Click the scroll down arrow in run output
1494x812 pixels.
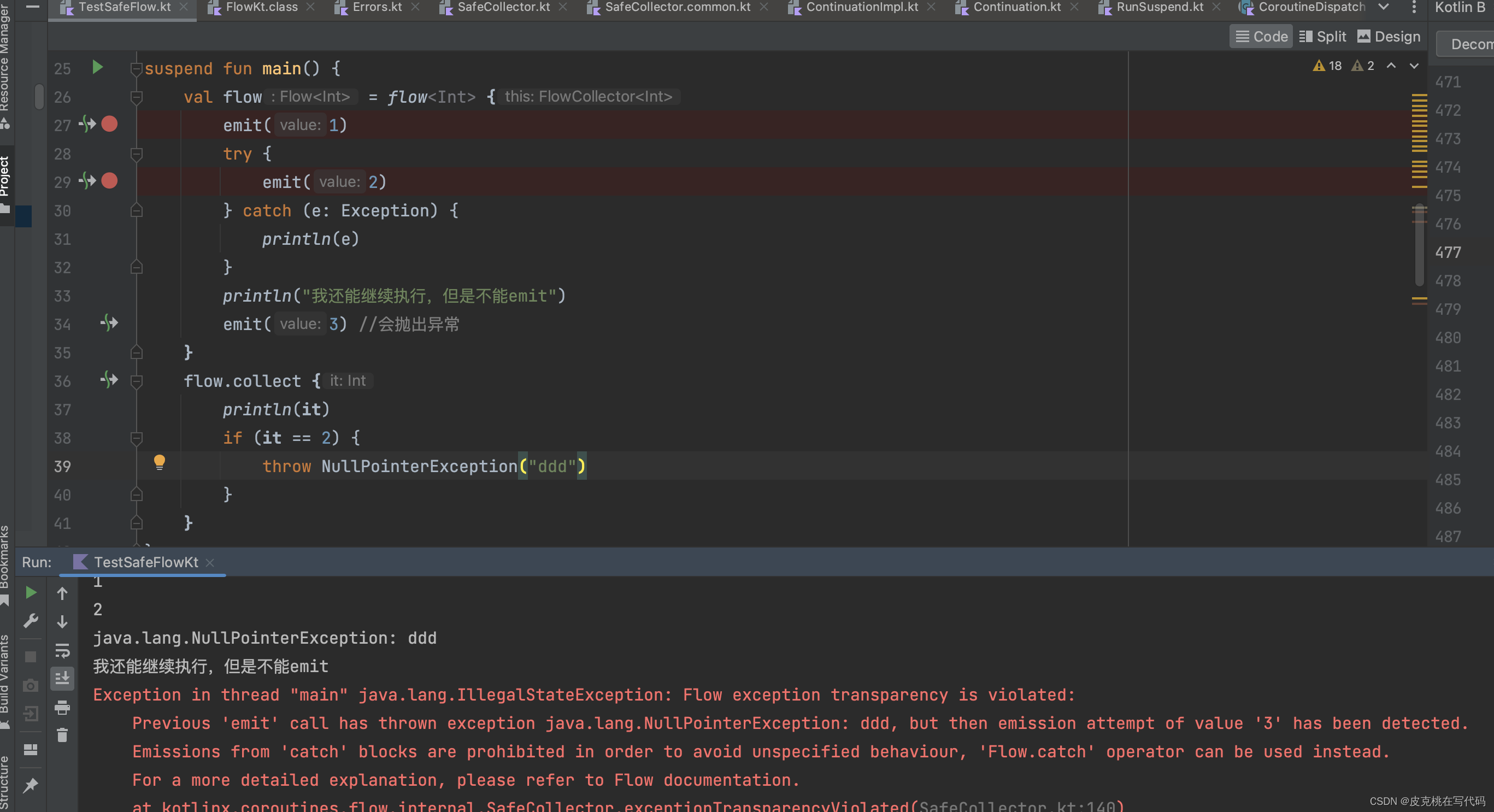click(62, 622)
